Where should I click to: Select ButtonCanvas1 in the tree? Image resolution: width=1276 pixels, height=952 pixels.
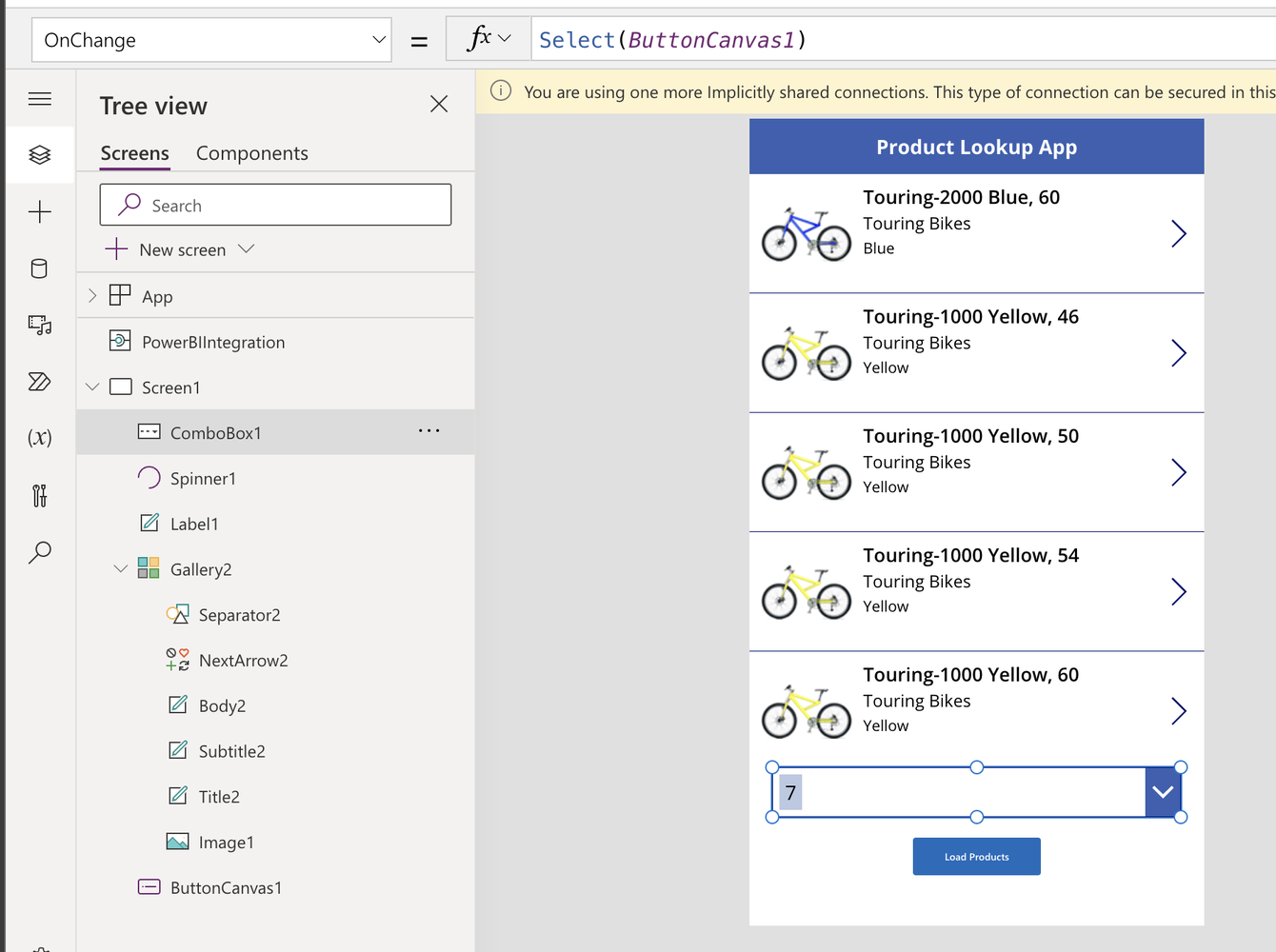226,888
